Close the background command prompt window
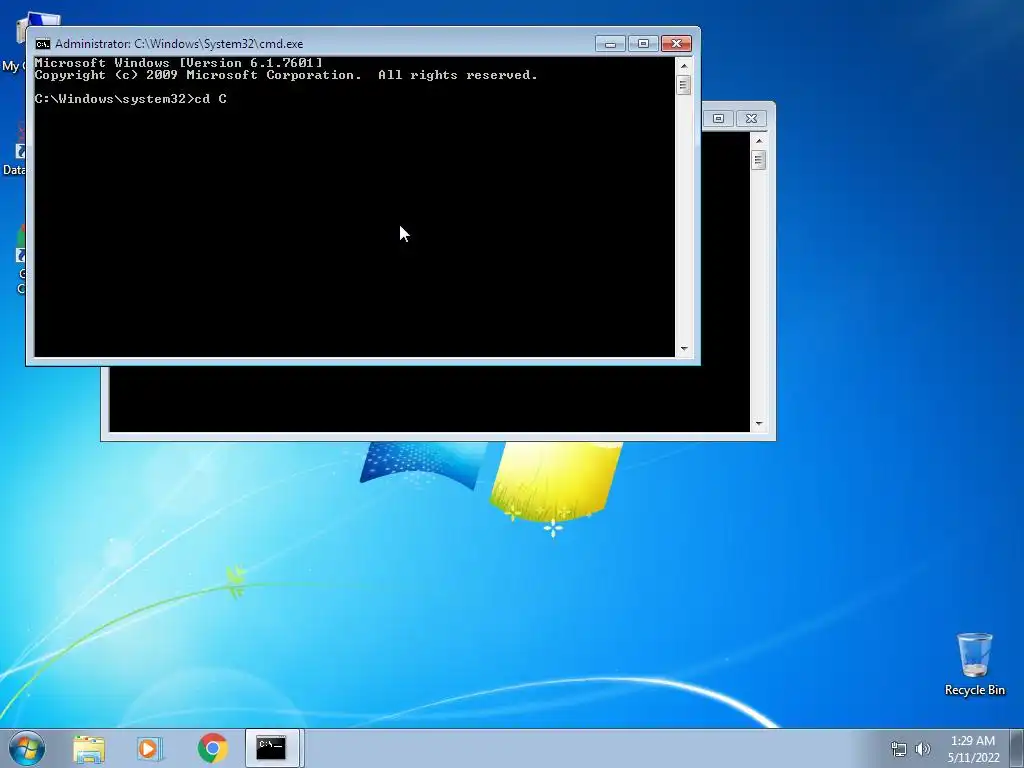 (751, 118)
